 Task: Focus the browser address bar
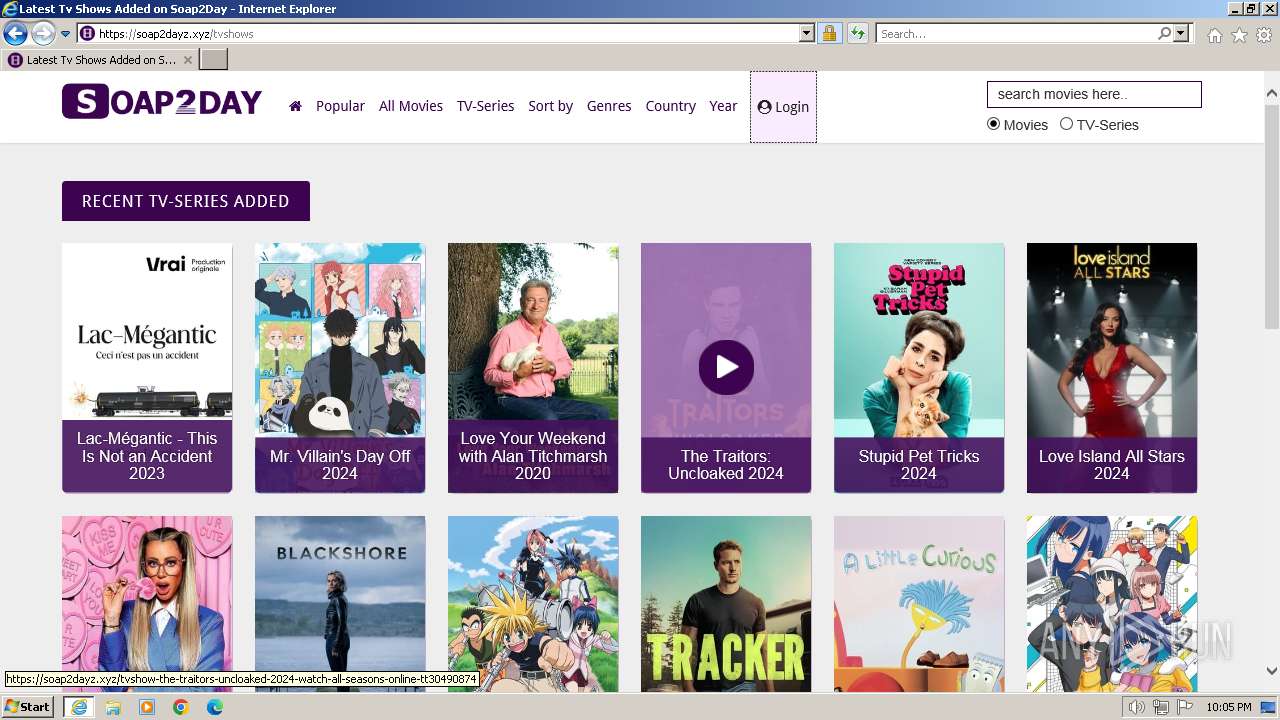point(447,34)
